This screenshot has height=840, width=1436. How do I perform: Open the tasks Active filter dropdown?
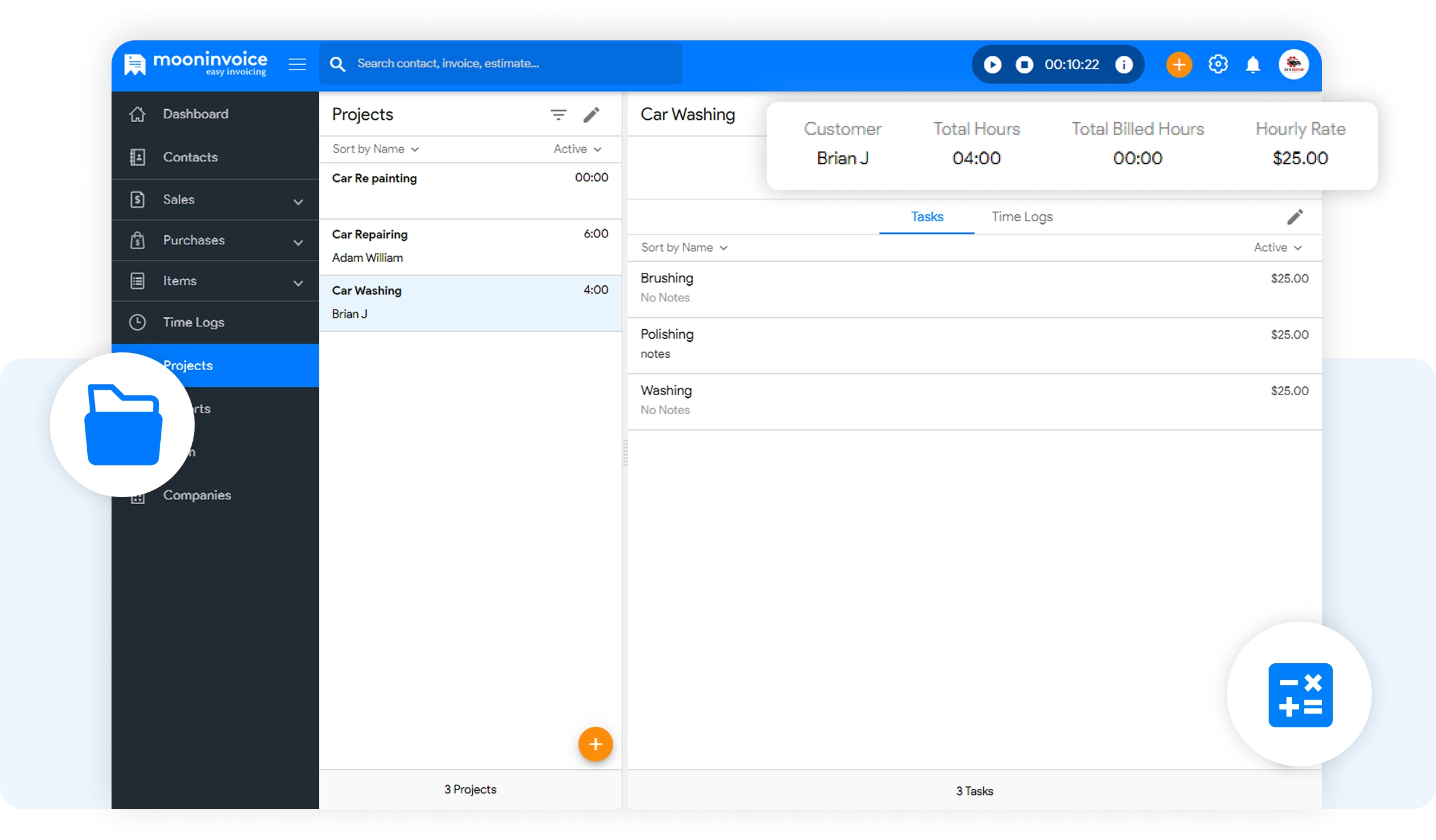(x=1277, y=247)
